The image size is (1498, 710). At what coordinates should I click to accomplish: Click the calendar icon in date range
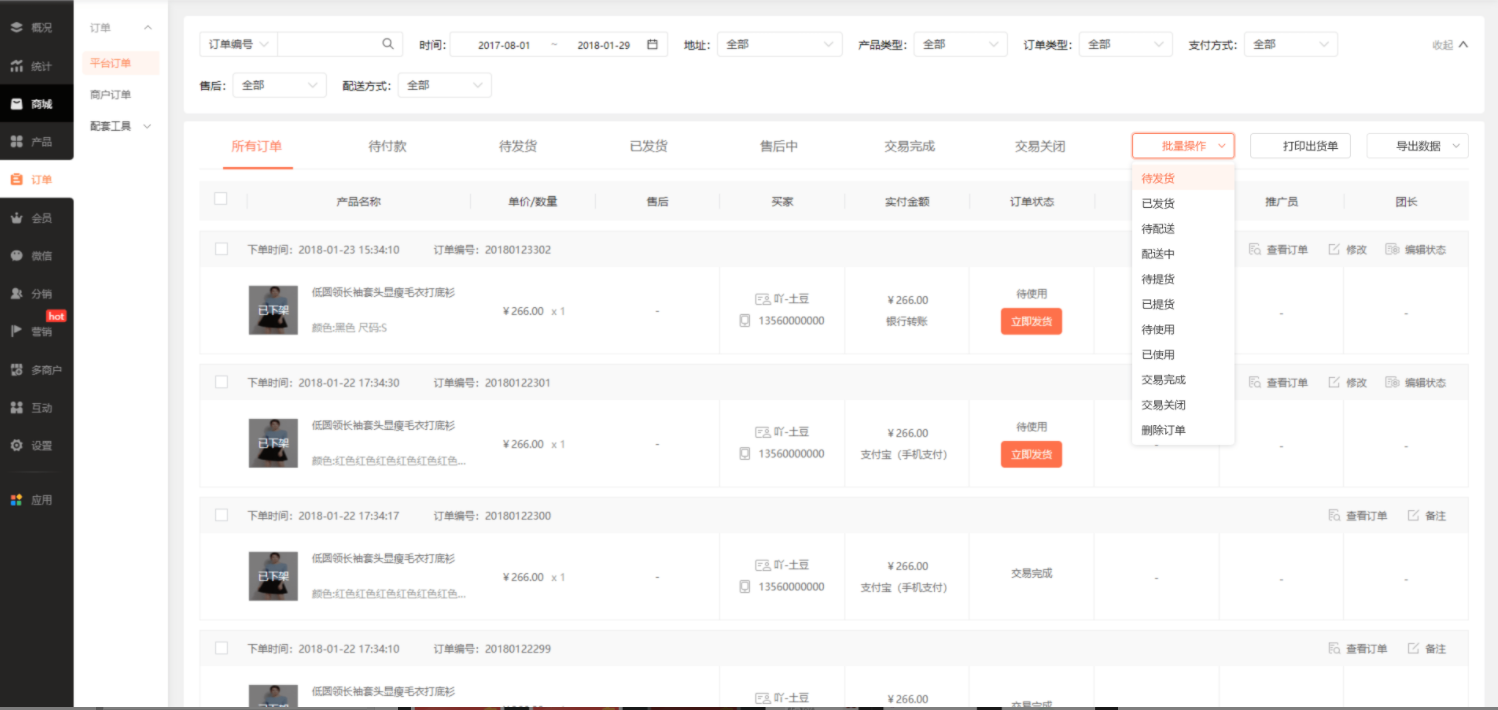652,44
